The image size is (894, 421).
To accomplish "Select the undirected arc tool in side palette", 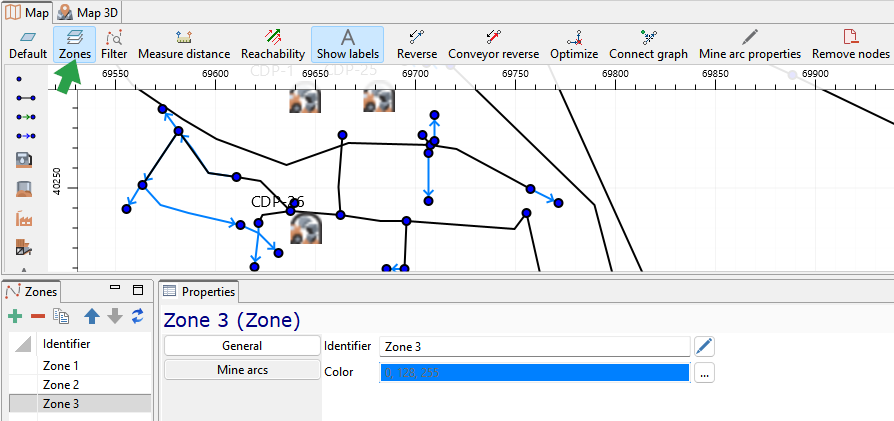I will point(26,98).
